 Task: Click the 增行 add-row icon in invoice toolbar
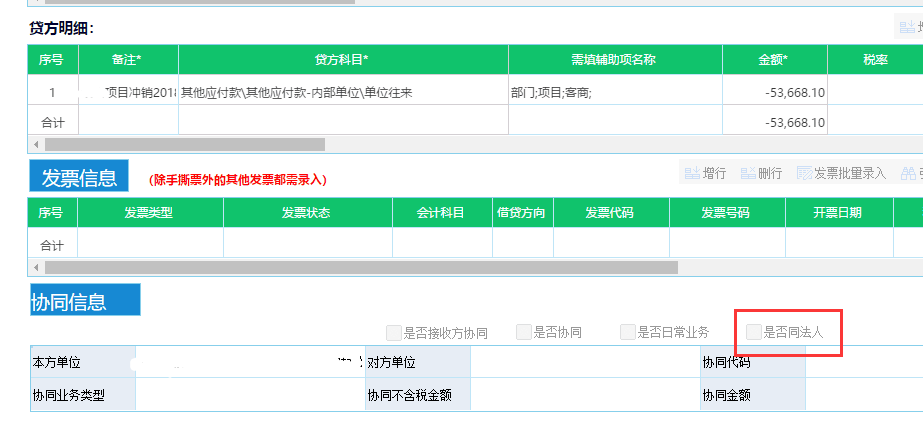tap(691, 173)
